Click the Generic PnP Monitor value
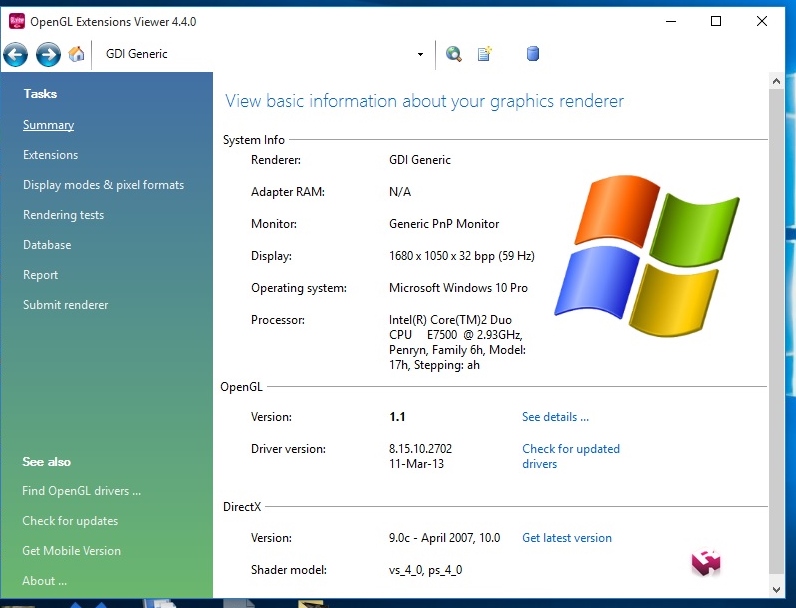Image resolution: width=796 pixels, height=608 pixels. tap(444, 224)
